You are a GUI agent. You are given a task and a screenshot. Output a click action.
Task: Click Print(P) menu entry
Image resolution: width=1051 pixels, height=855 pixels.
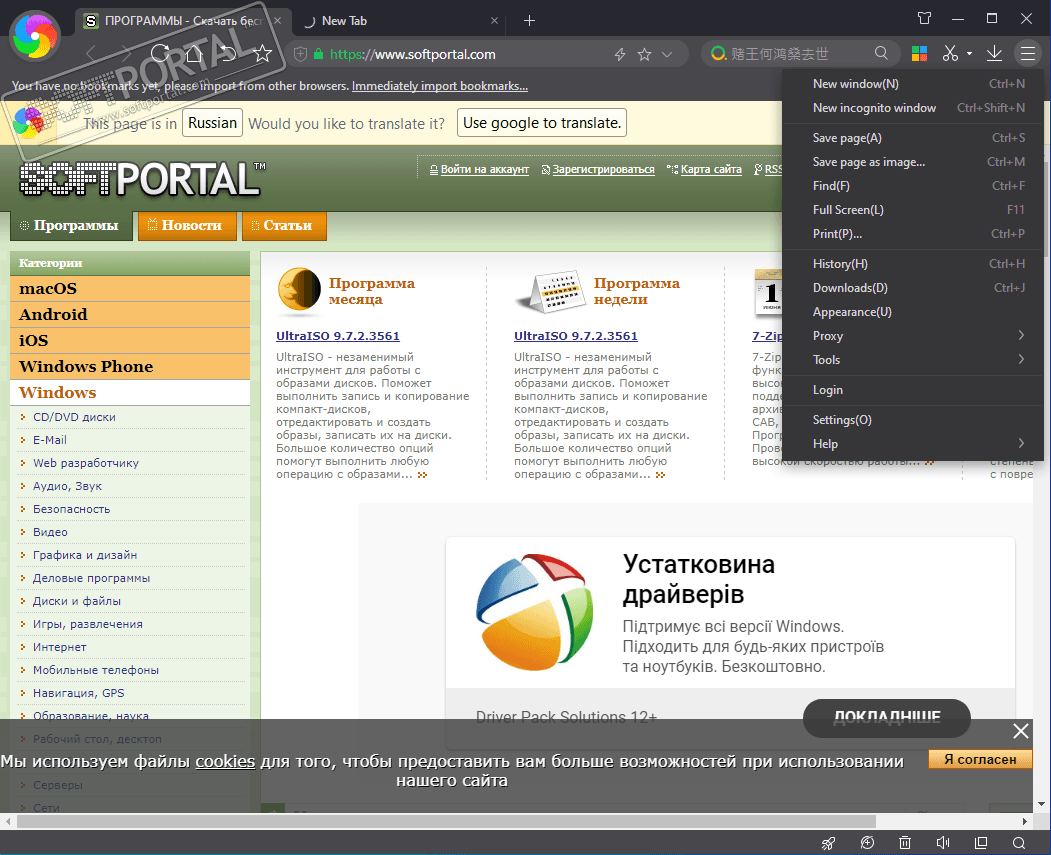(x=912, y=234)
